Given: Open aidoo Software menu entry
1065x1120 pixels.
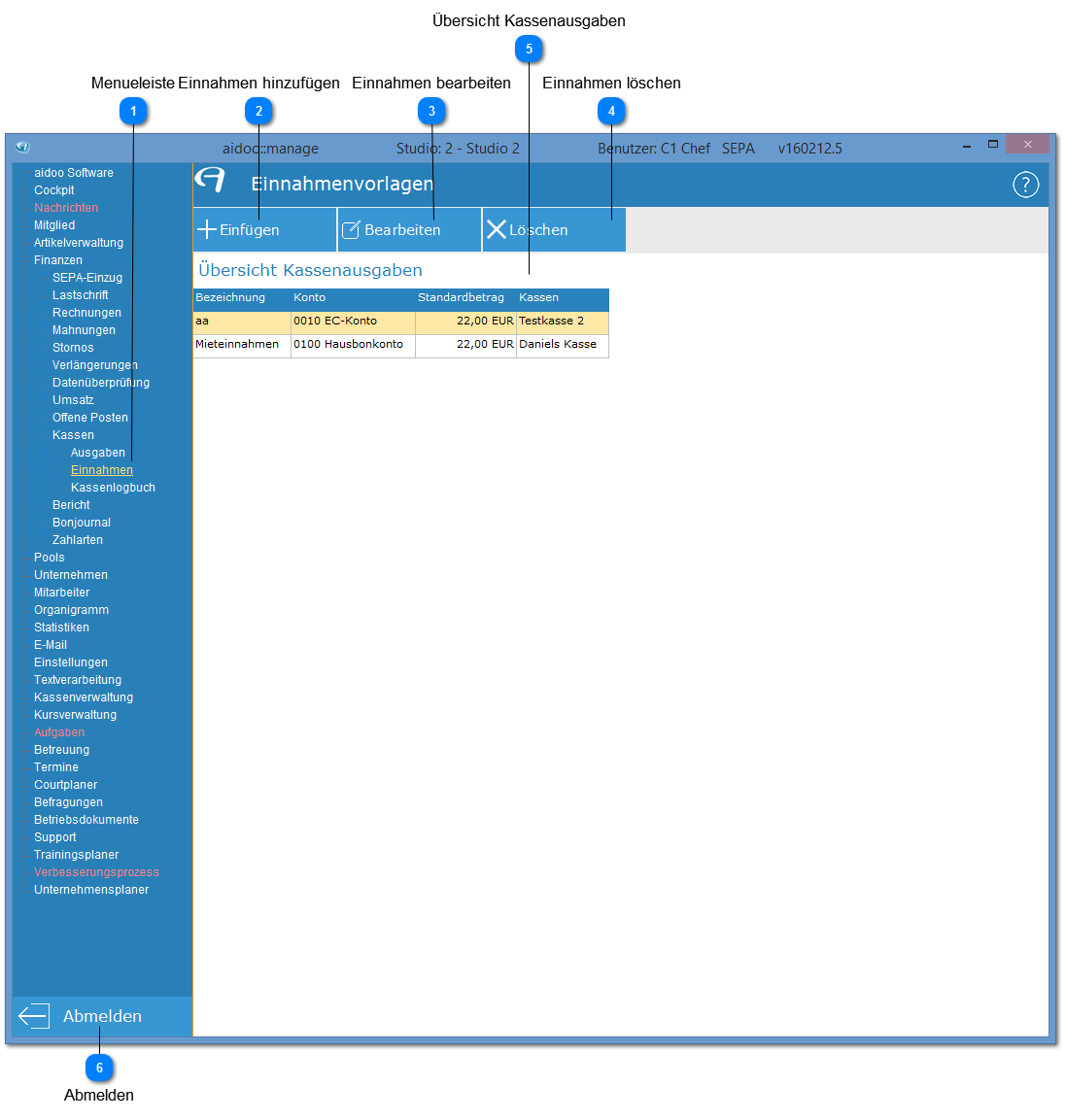Looking at the screenshot, I should pyautogui.click(x=74, y=173).
